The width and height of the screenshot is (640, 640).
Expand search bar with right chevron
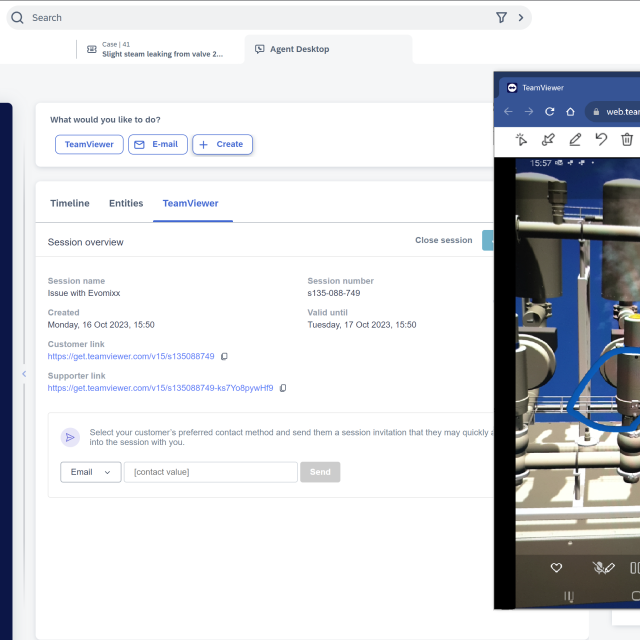click(521, 18)
